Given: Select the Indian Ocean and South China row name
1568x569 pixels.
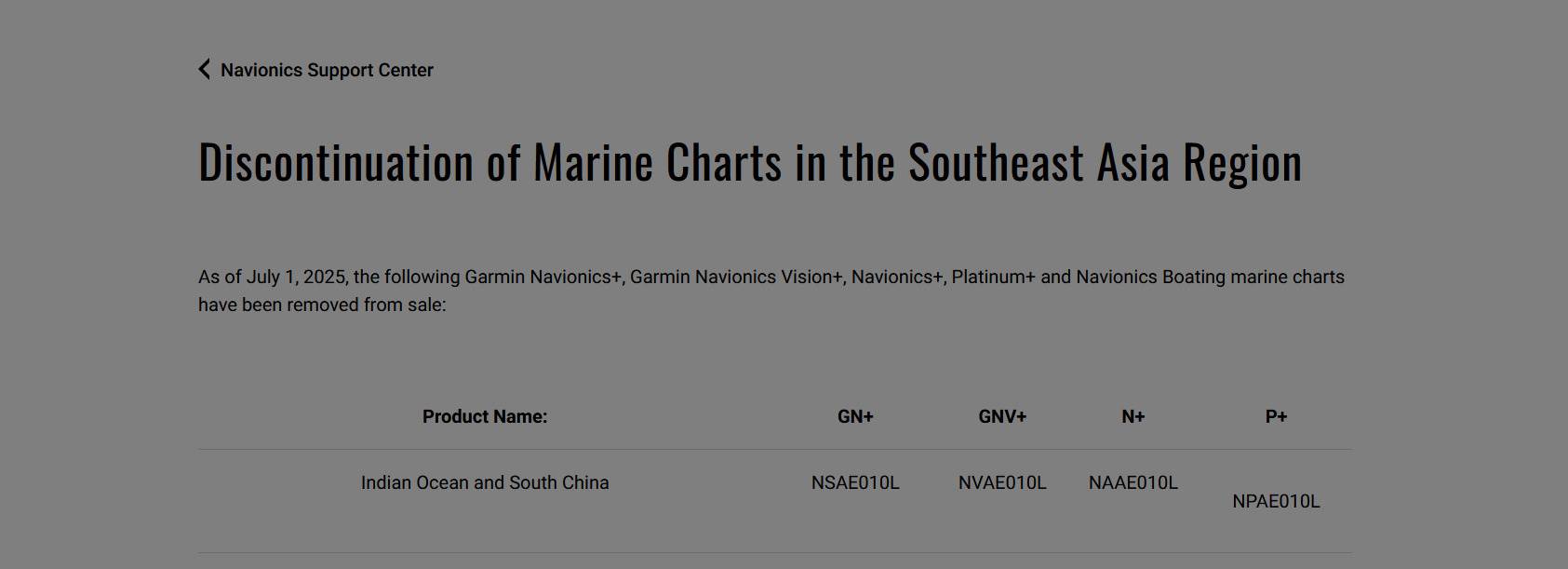Looking at the screenshot, I should point(485,483).
